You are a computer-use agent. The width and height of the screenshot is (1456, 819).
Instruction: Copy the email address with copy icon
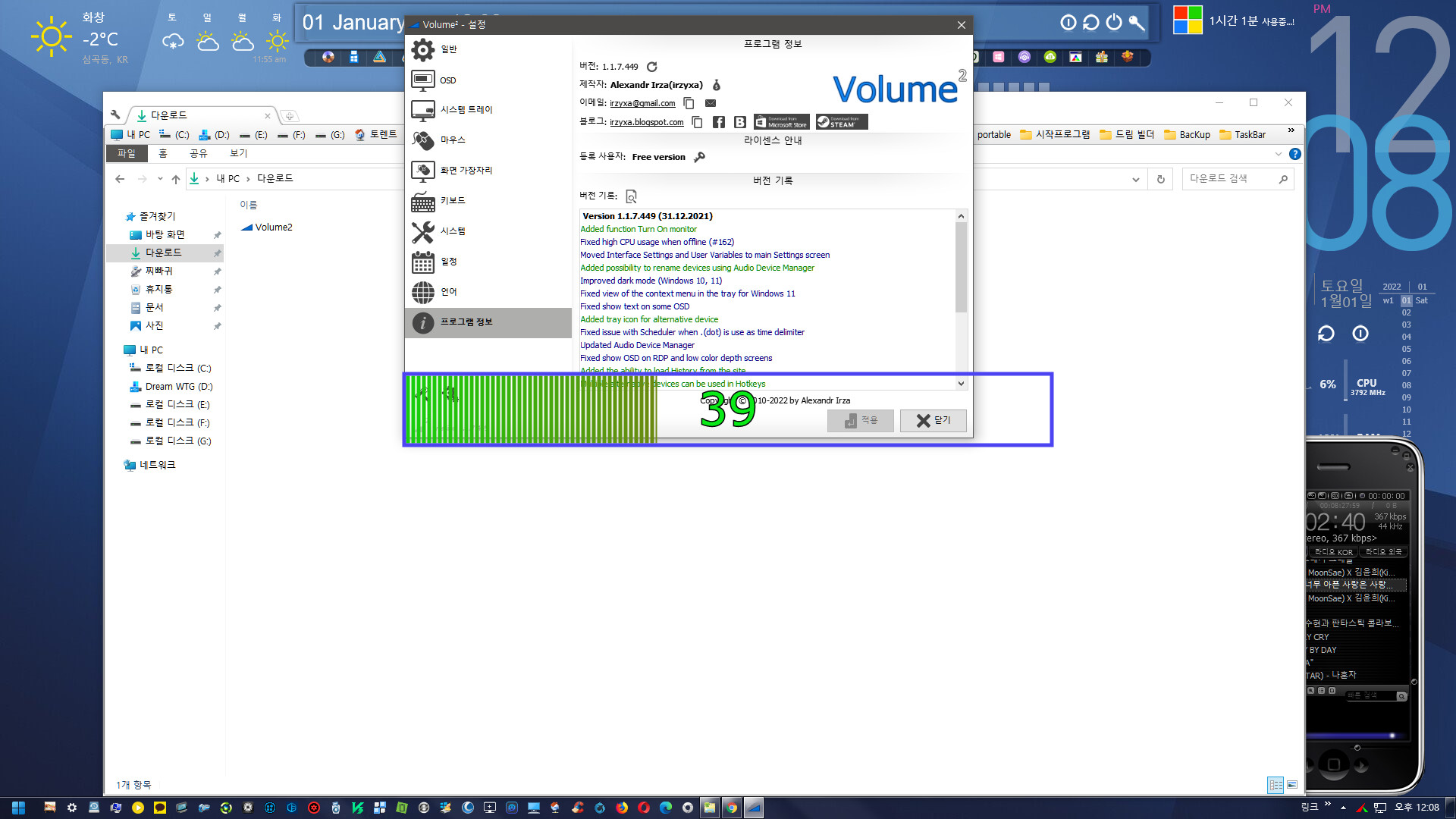(x=689, y=103)
